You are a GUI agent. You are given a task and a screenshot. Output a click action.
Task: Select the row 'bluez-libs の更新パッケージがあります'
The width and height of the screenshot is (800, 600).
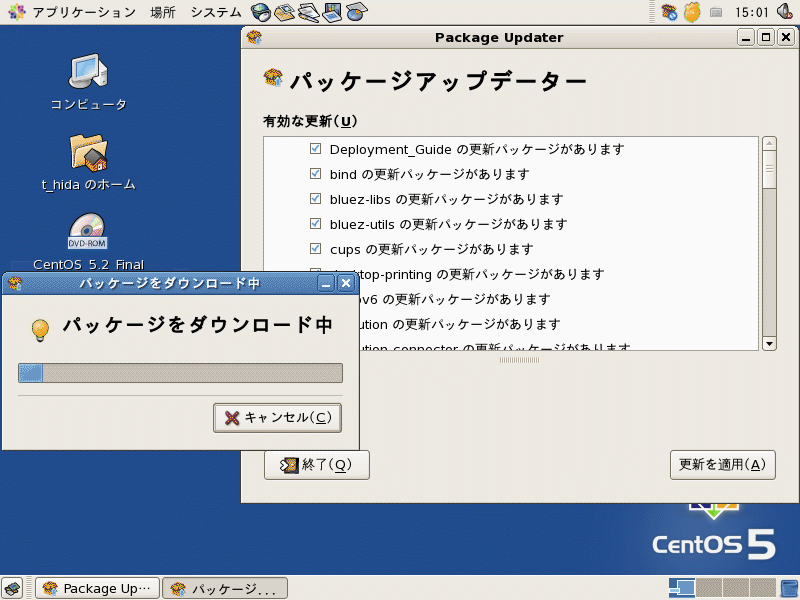click(x=511, y=199)
